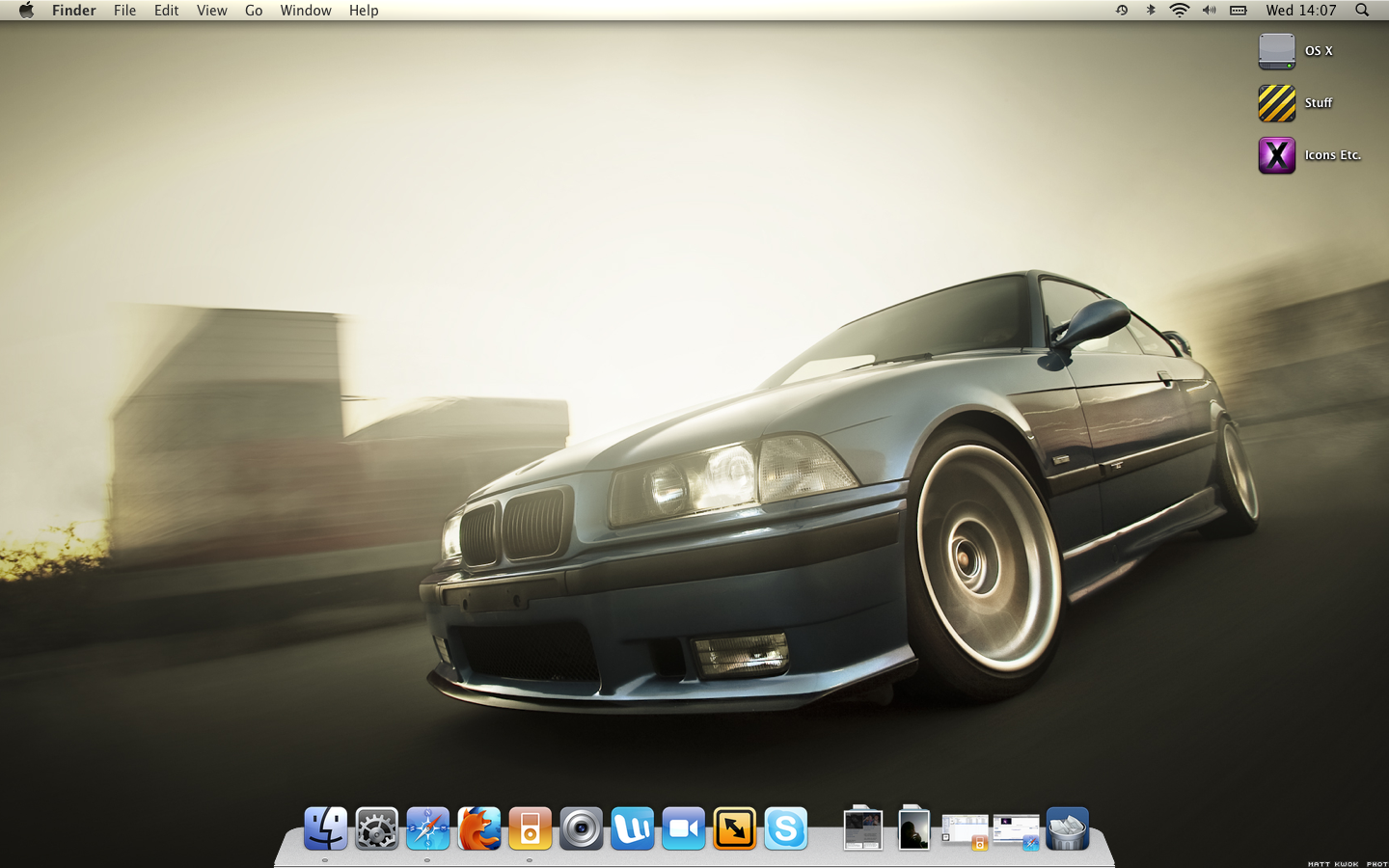Open Finder from the Dock
1389x868 pixels.
[x=326, y=828]
